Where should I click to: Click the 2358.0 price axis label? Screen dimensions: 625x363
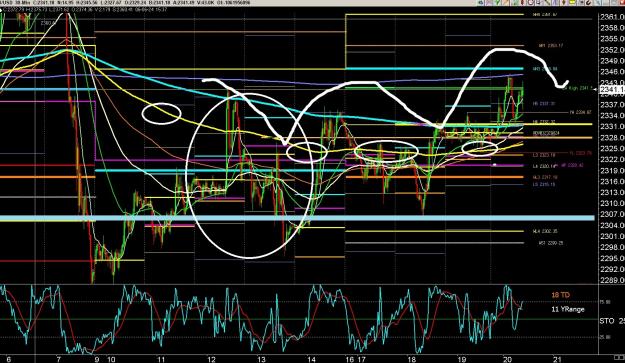613,28
